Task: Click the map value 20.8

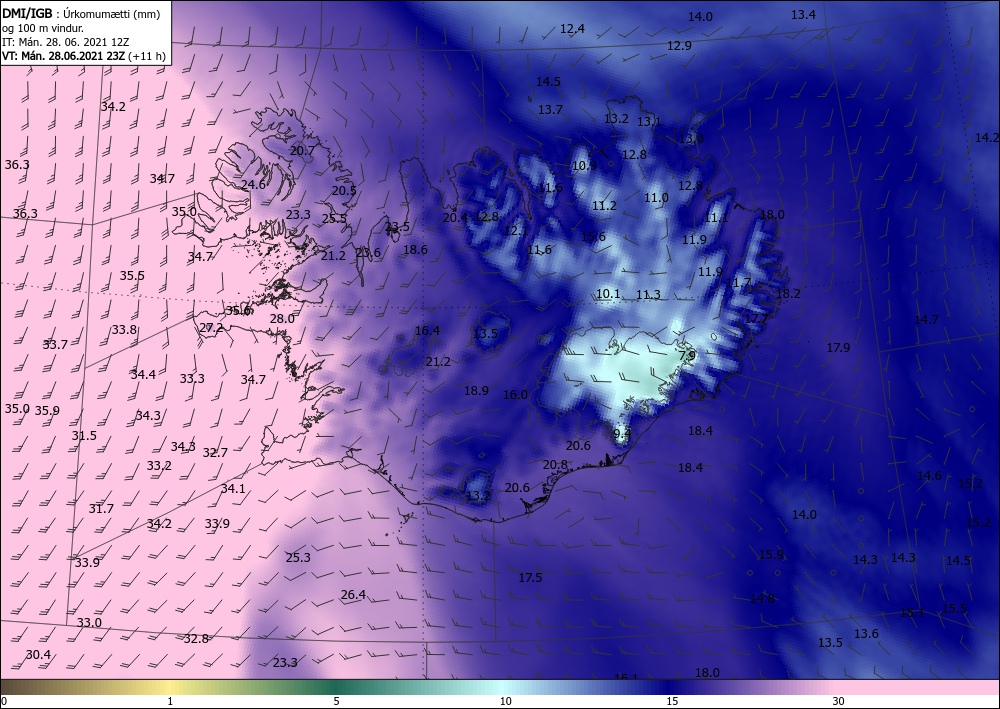Action: (x=555, y=465)
